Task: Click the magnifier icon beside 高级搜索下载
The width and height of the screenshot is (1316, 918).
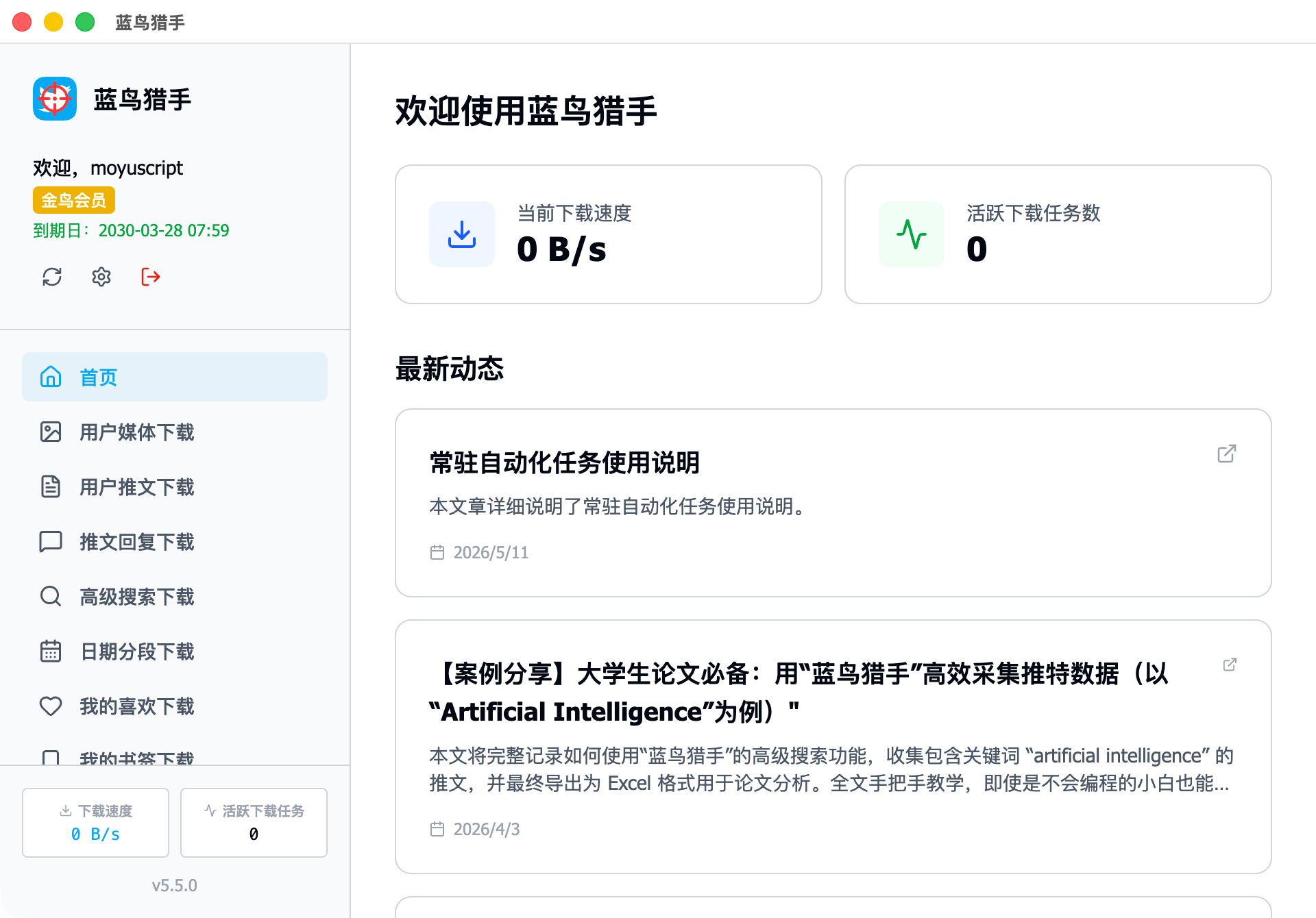Action: [51, 596]
